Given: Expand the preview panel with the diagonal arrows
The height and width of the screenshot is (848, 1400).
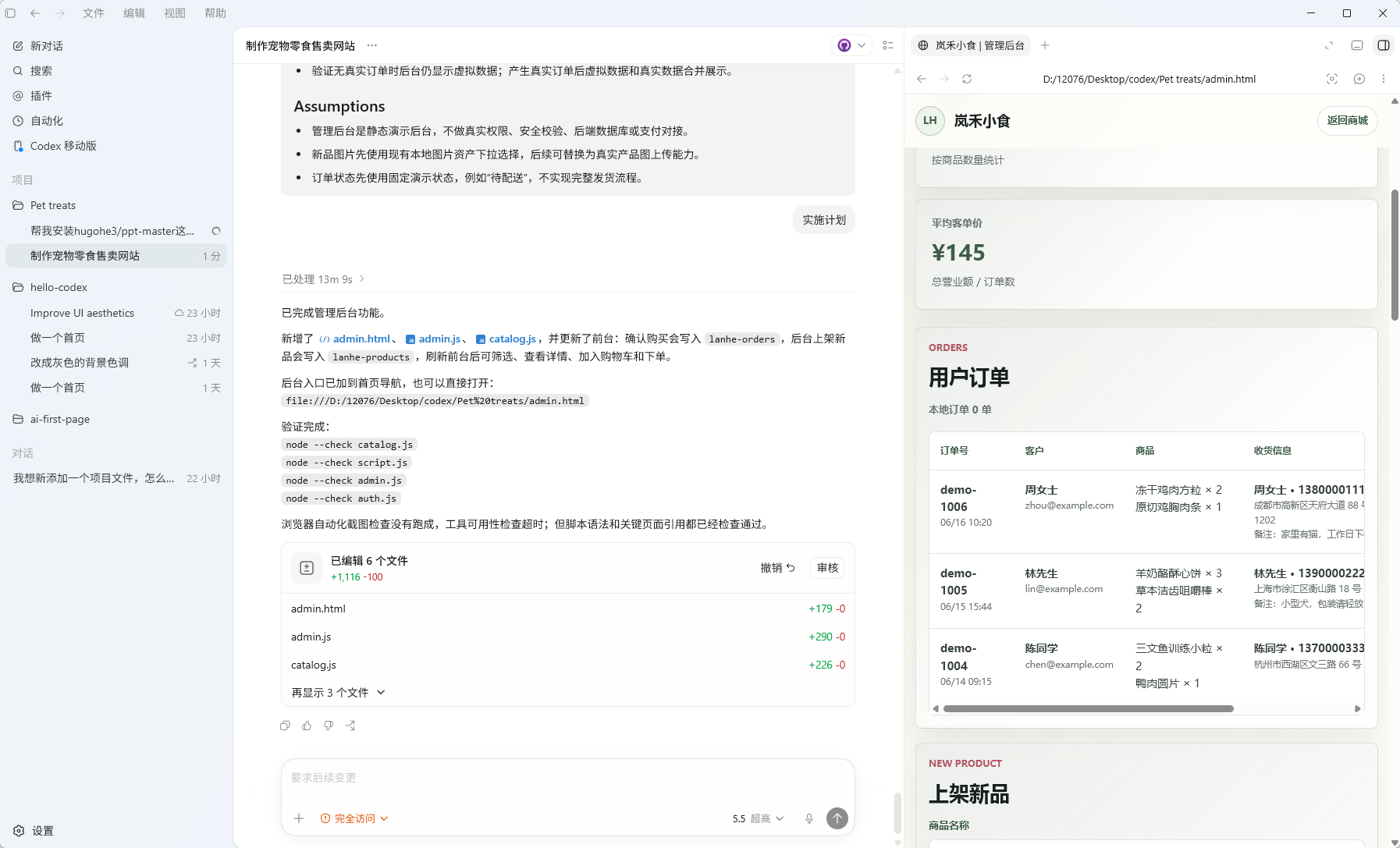Looking at the screenshot, I should (1329, 45).
